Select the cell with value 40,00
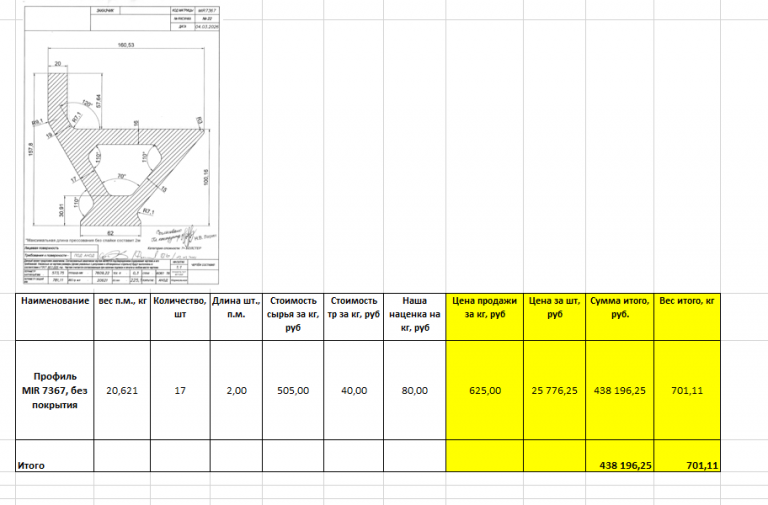The width and height of the screenshot is (768, 505). pyautogui.click(x=354, y=390)
